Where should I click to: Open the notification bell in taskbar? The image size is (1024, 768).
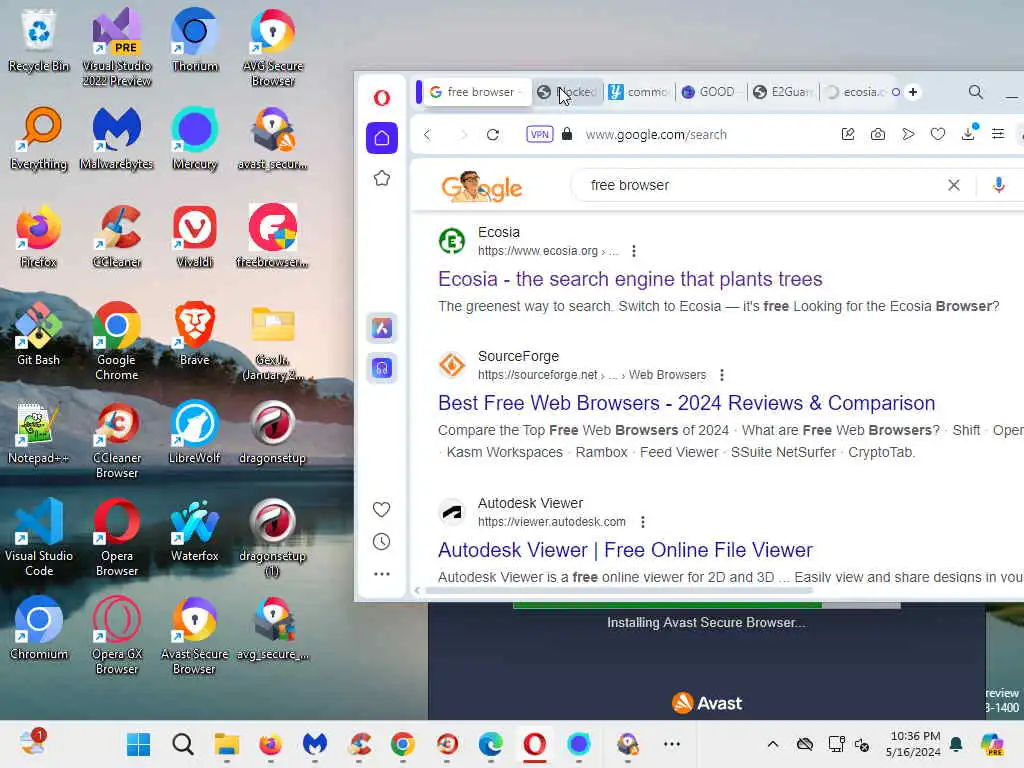click(956, 744)
